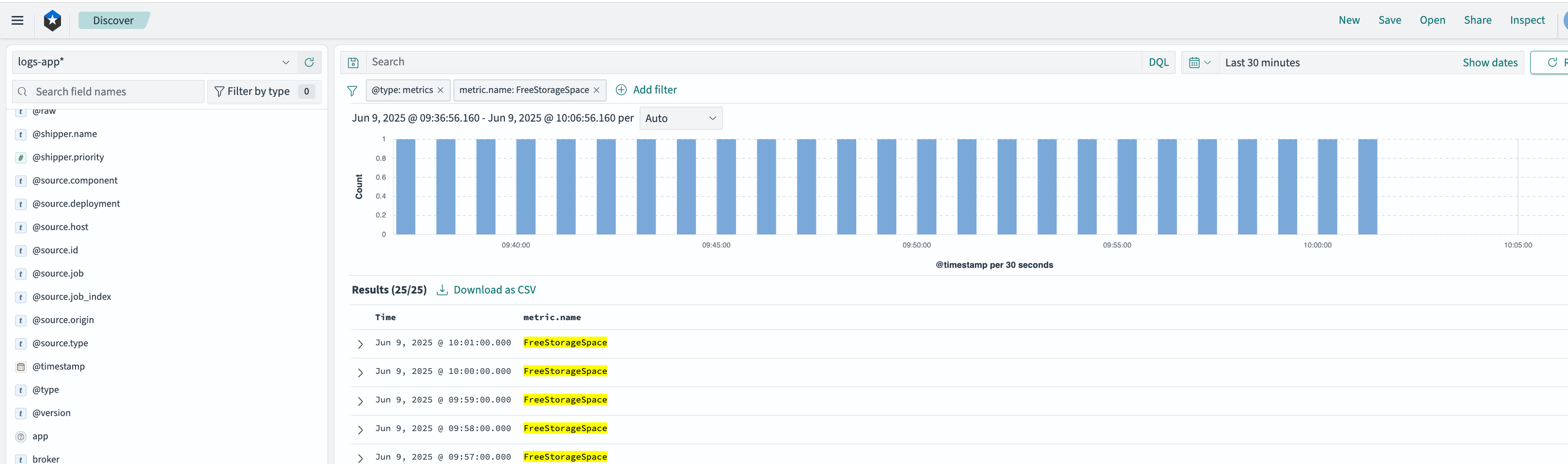The width and height of the screenshot is (1568, 464).
Task: Click Show dates link
Action: [x=1490, y=62]
